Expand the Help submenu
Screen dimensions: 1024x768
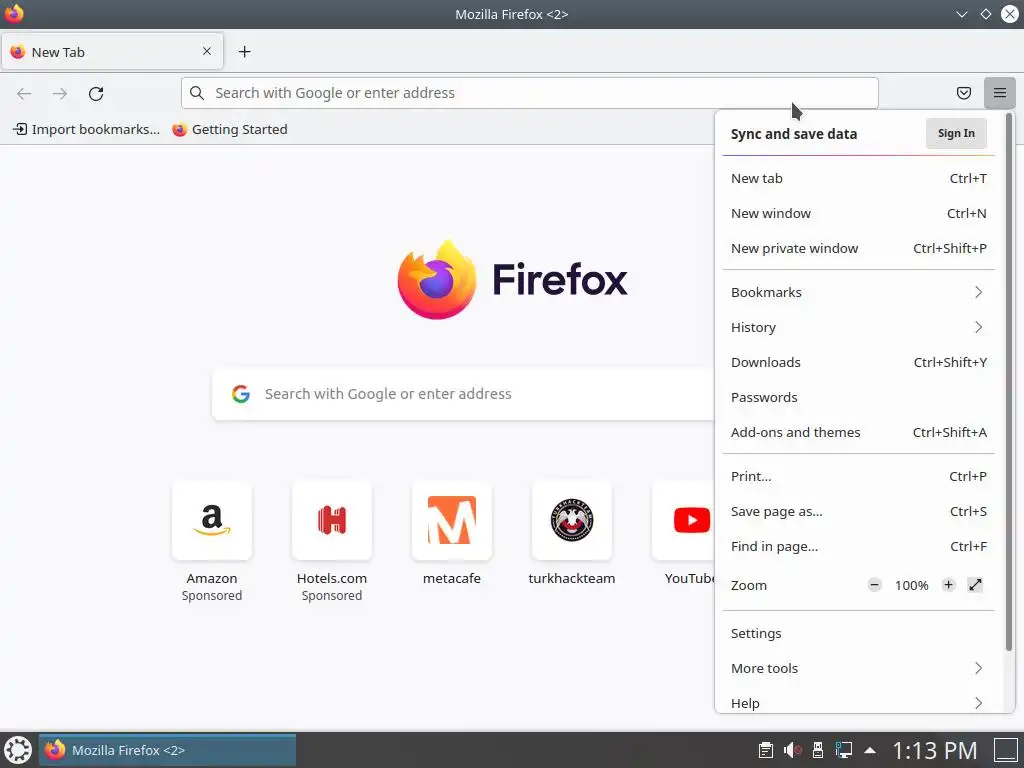858,703
